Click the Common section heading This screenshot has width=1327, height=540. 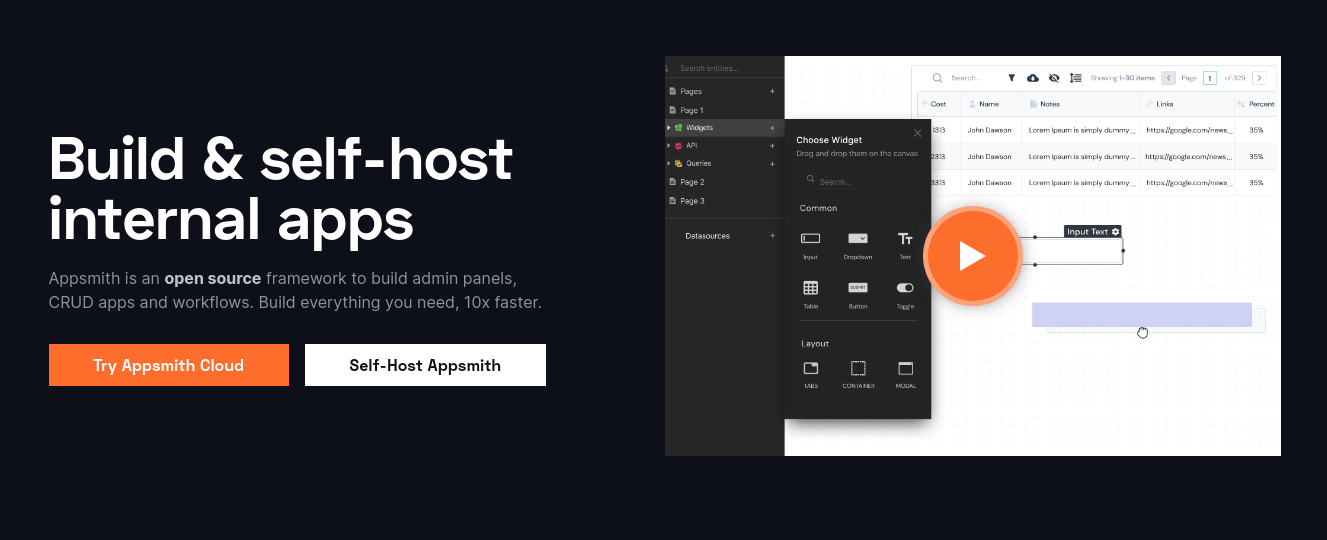(818, 208)
